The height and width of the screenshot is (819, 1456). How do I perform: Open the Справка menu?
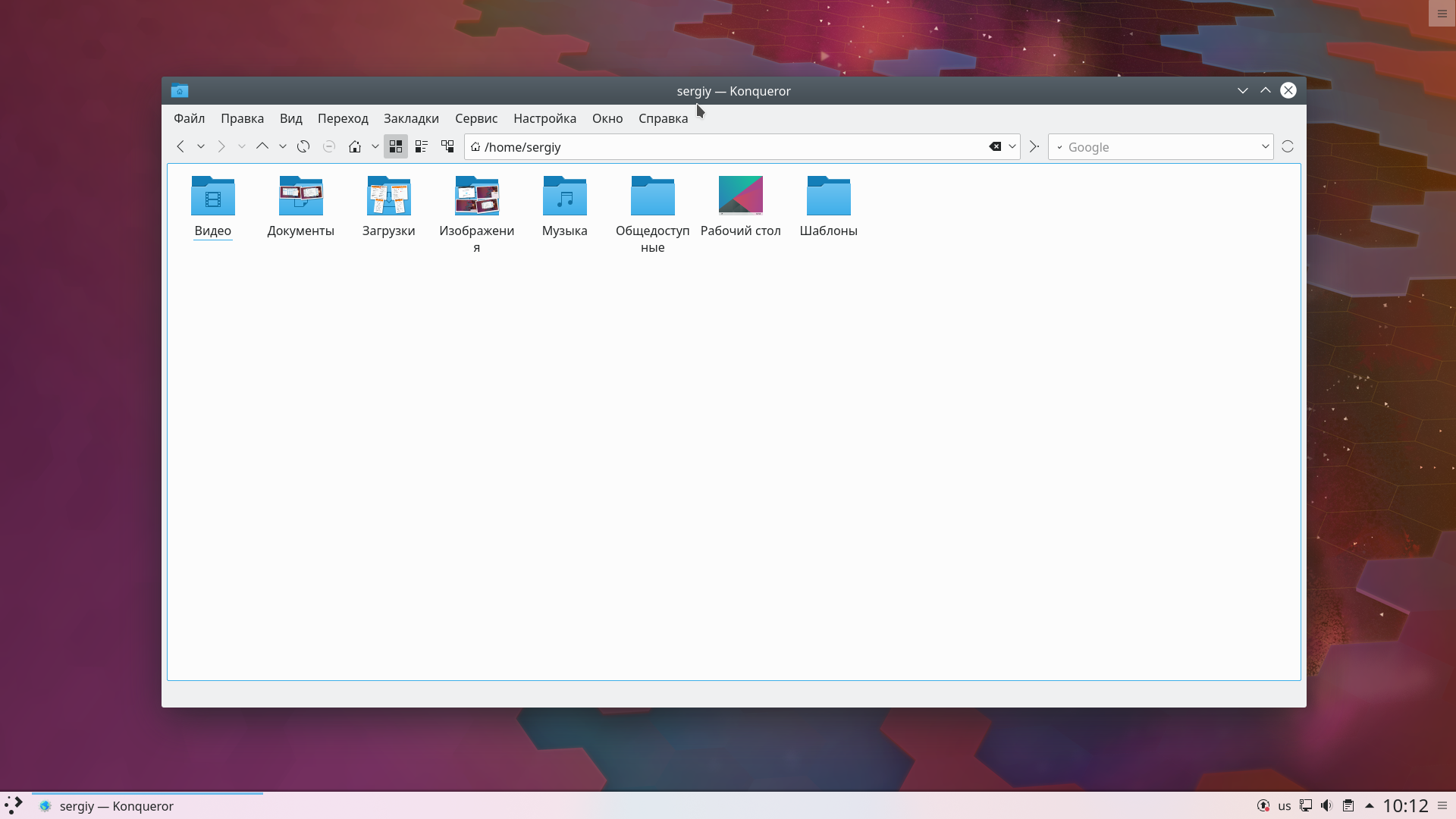664,118
